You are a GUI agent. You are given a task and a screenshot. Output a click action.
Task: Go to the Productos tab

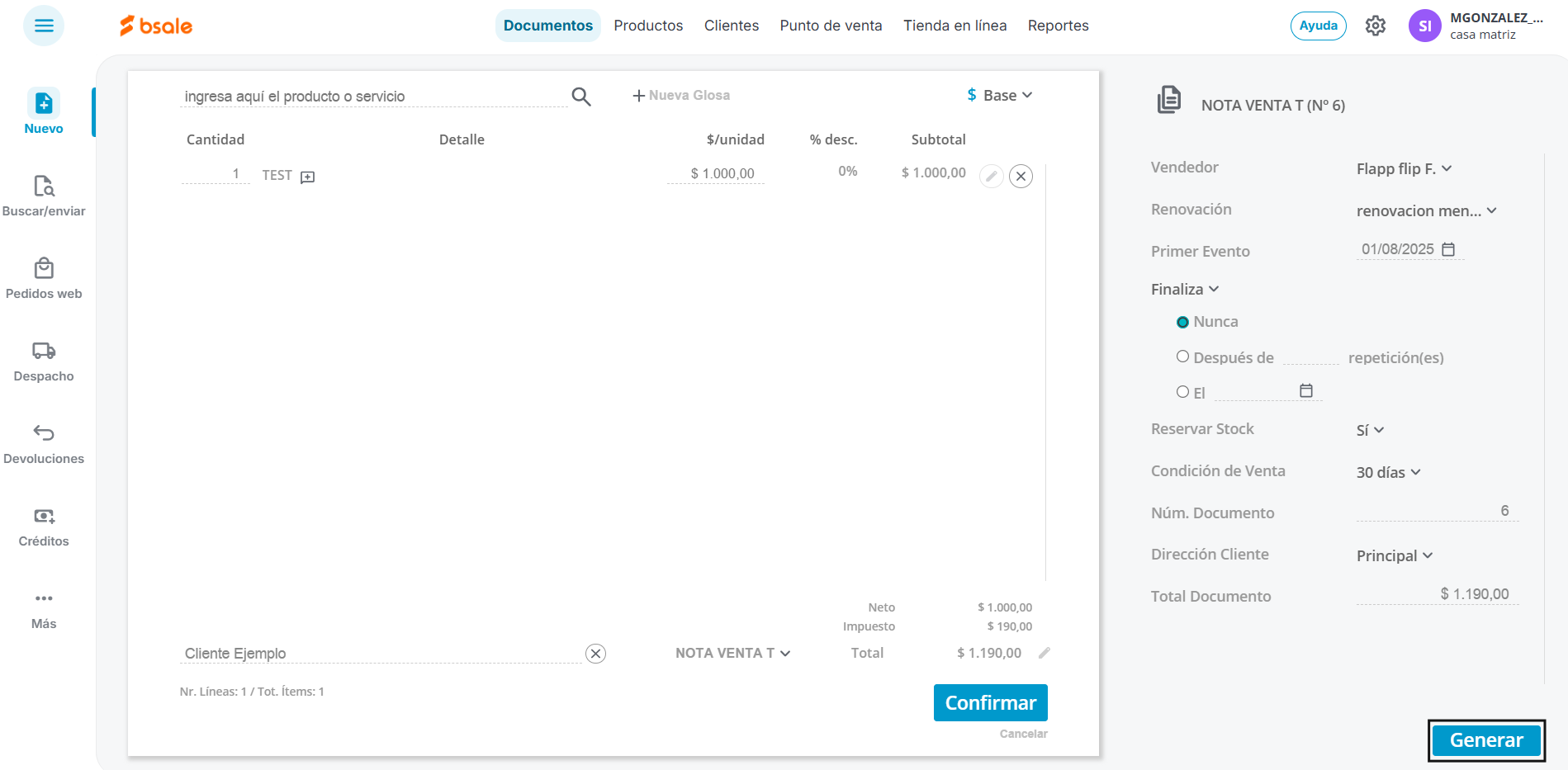coord(648,26)
